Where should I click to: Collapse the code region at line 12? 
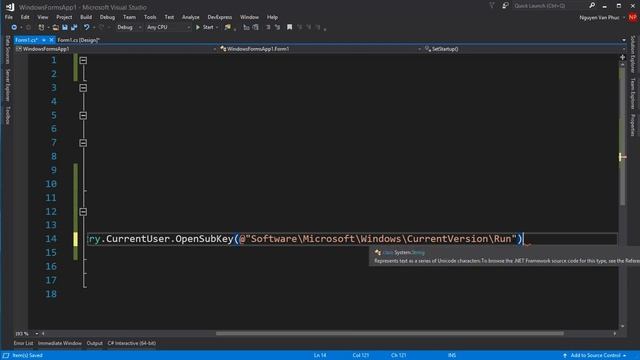(x=83, y=212)
